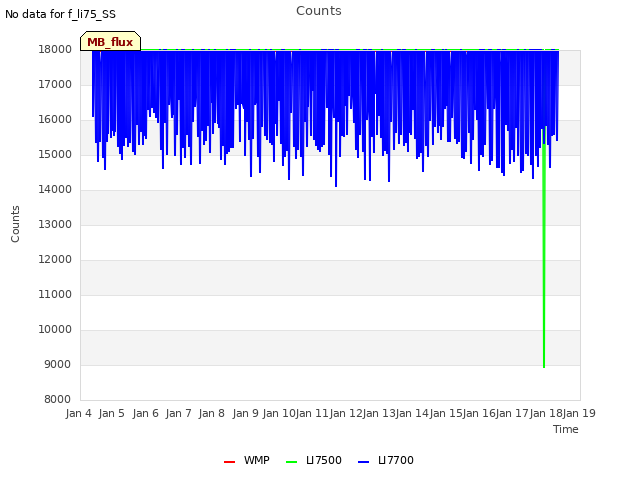Toggle the LI7700 legend entry

[x=386, y=460]
